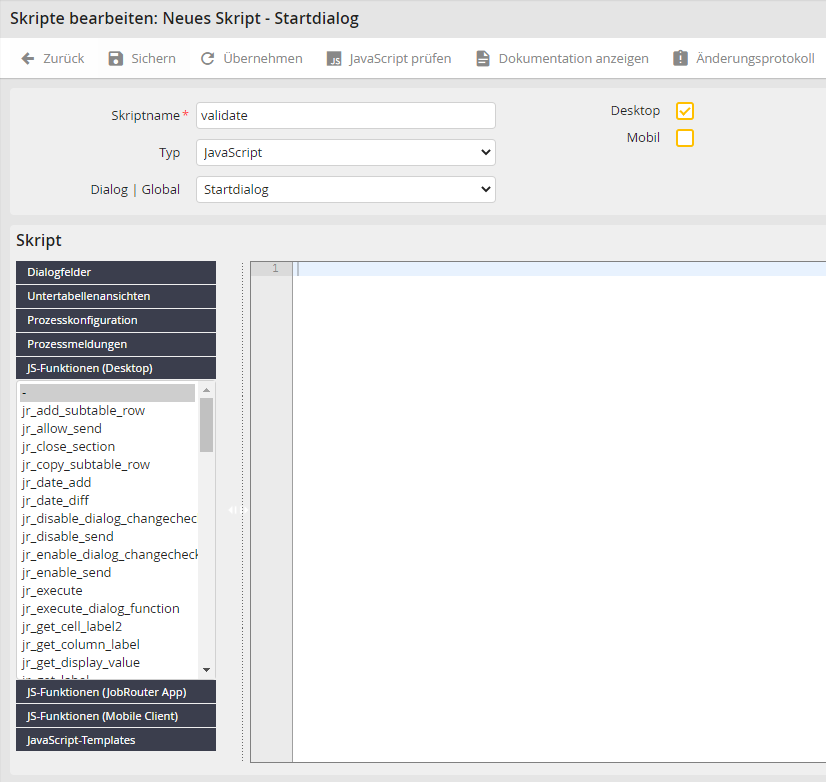Click the clipboard icon for Änderungsprotokoll
This screenshot has height=782, width=826.
(x=681, y=59)
